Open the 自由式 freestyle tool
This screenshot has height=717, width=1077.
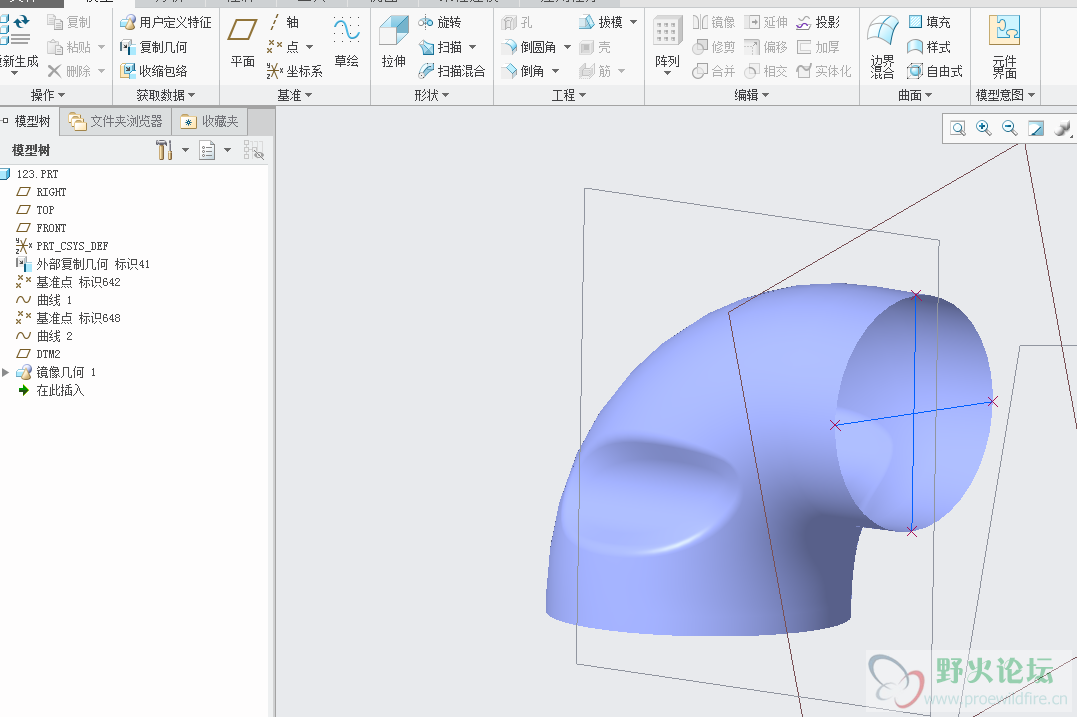pyautogui.click(x=935, y=71)
